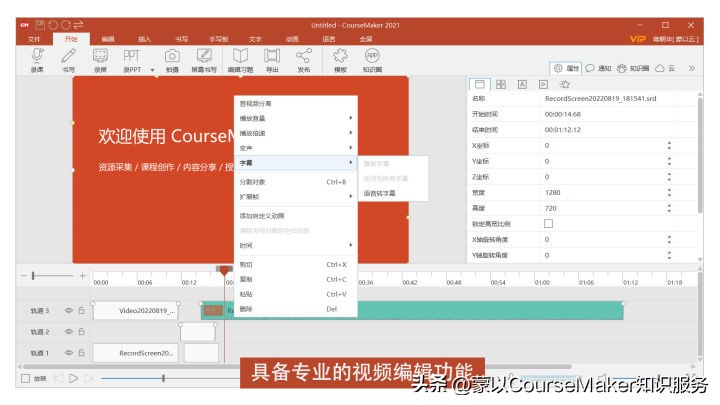Select the 书写 pencil tool
This screenshot has width=720, height=405.
[x=68, y=56]
